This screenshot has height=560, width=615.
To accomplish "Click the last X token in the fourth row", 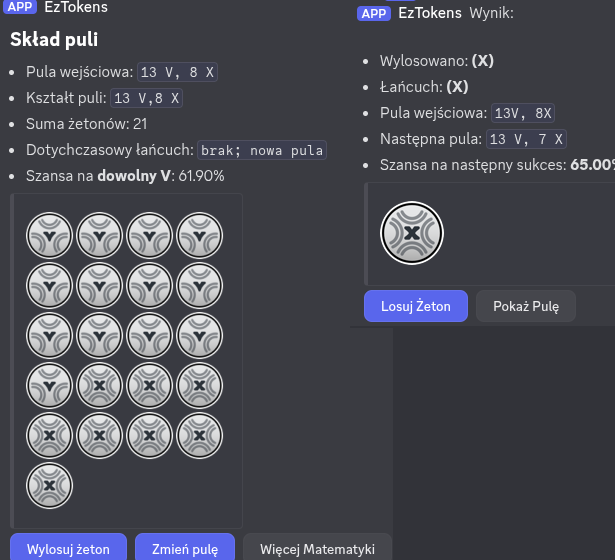I will (199, 385).
